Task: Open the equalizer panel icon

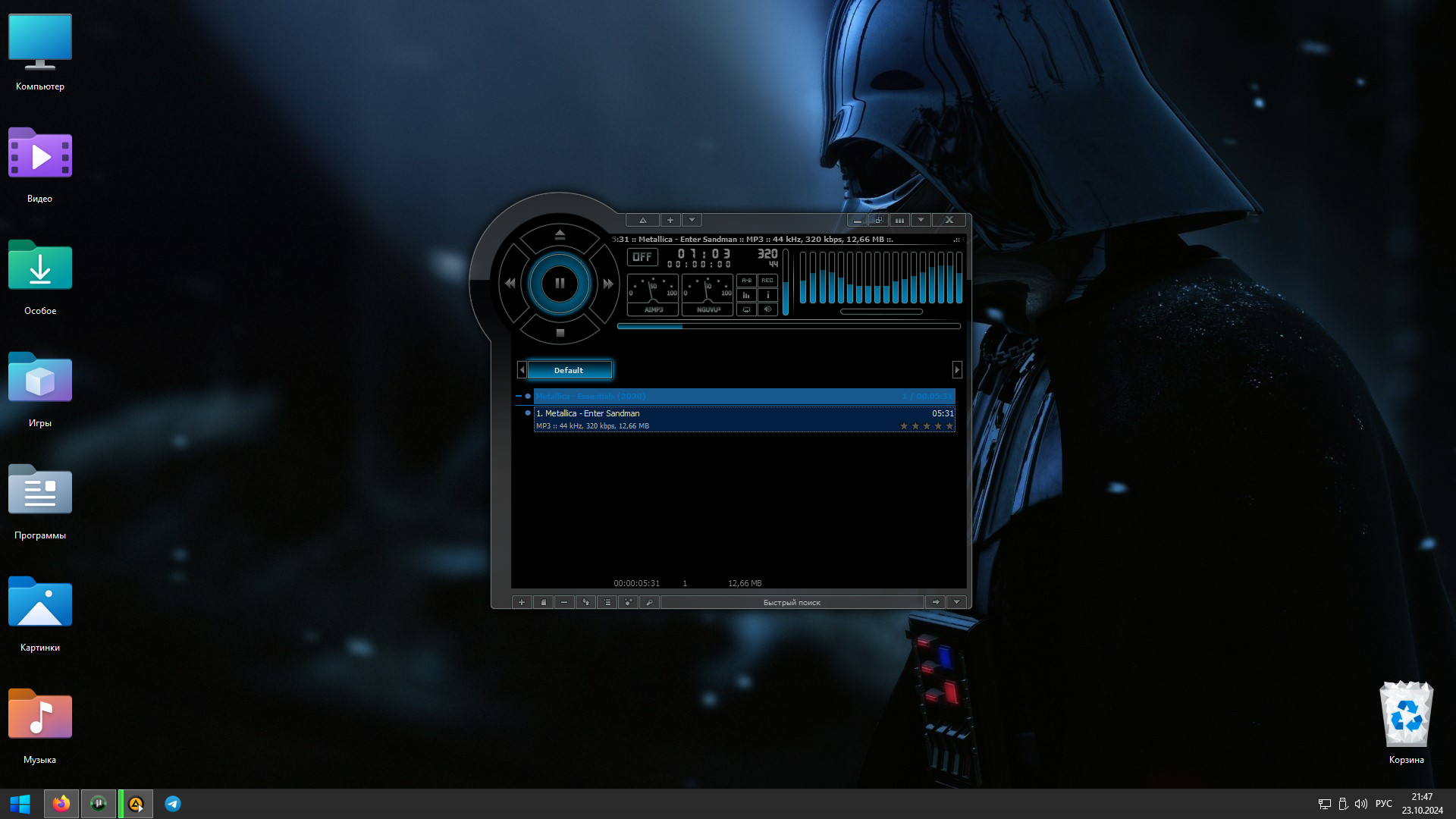Action: (x=746, y=295)
